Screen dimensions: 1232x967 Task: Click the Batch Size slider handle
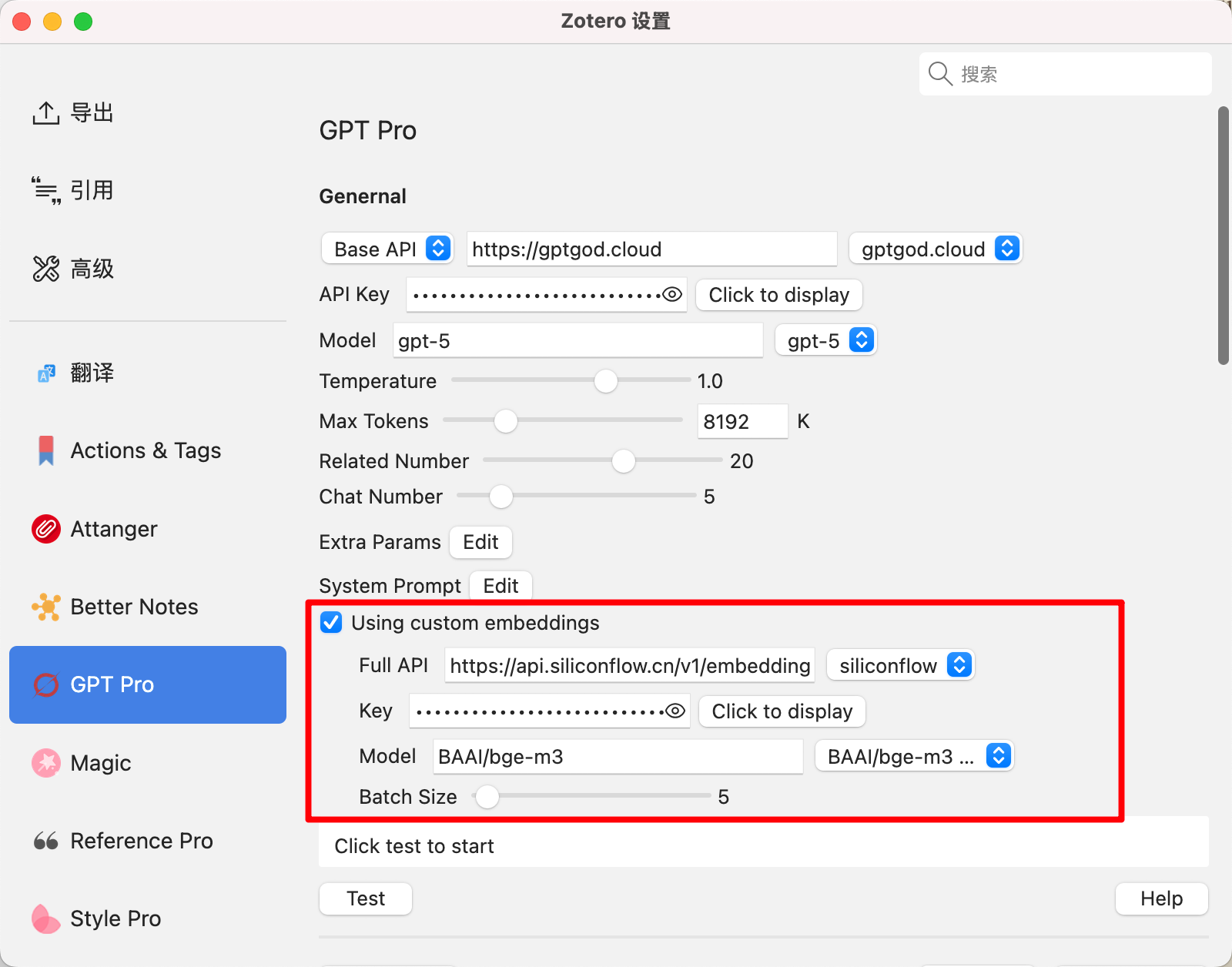[487, 796]
